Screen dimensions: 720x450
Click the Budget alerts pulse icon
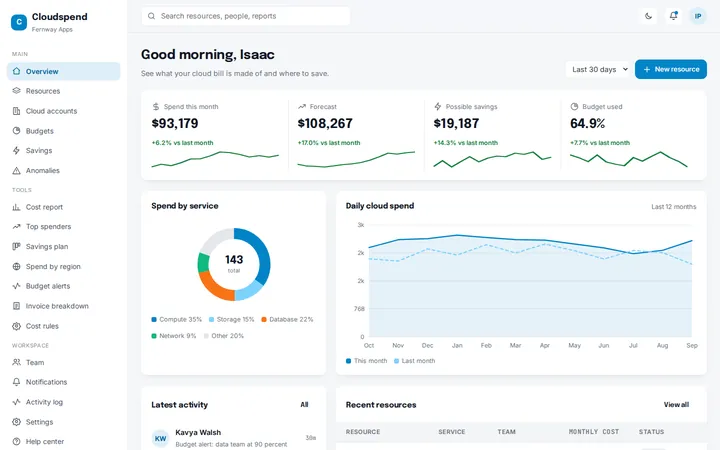[x=17, y=286]
